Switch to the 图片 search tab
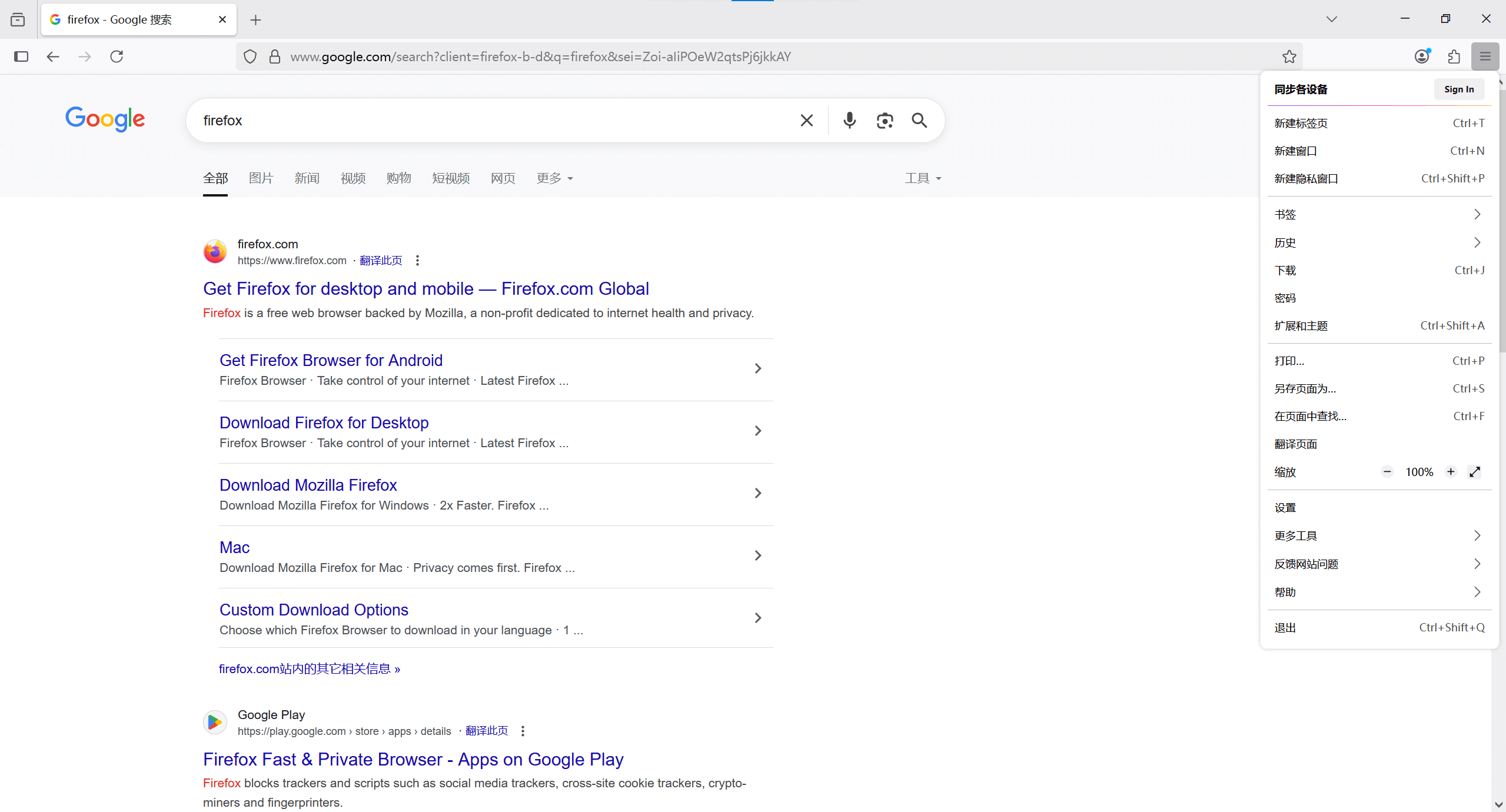Image resolution: width=1506 pixels, height=812 pixels. tap(261, 178)
